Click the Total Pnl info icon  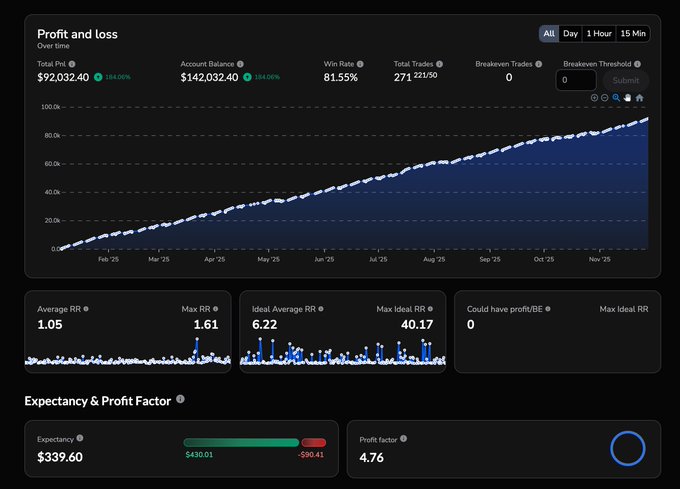[x=72, y=64]
